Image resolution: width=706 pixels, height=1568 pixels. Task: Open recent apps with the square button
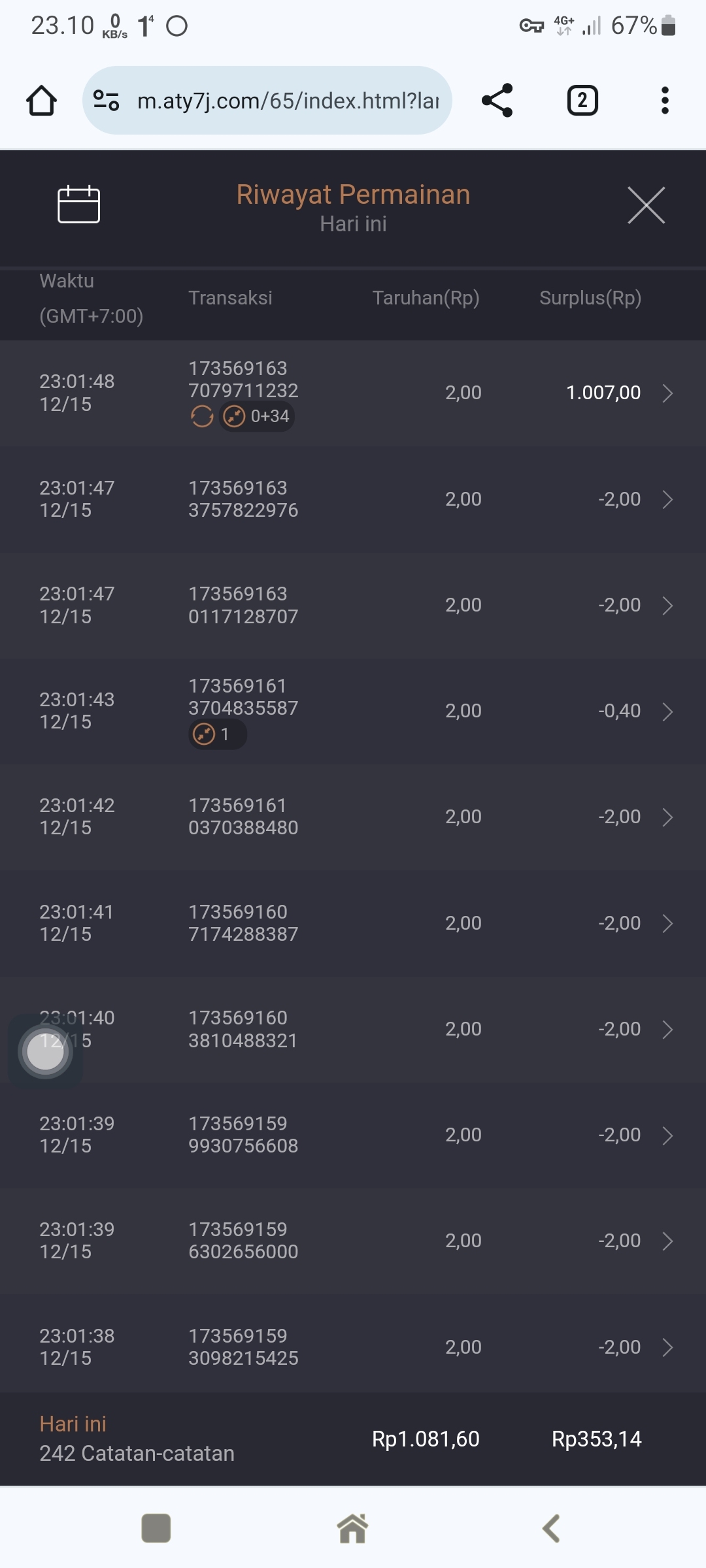pyautogui.click(x=156, y=1528)
